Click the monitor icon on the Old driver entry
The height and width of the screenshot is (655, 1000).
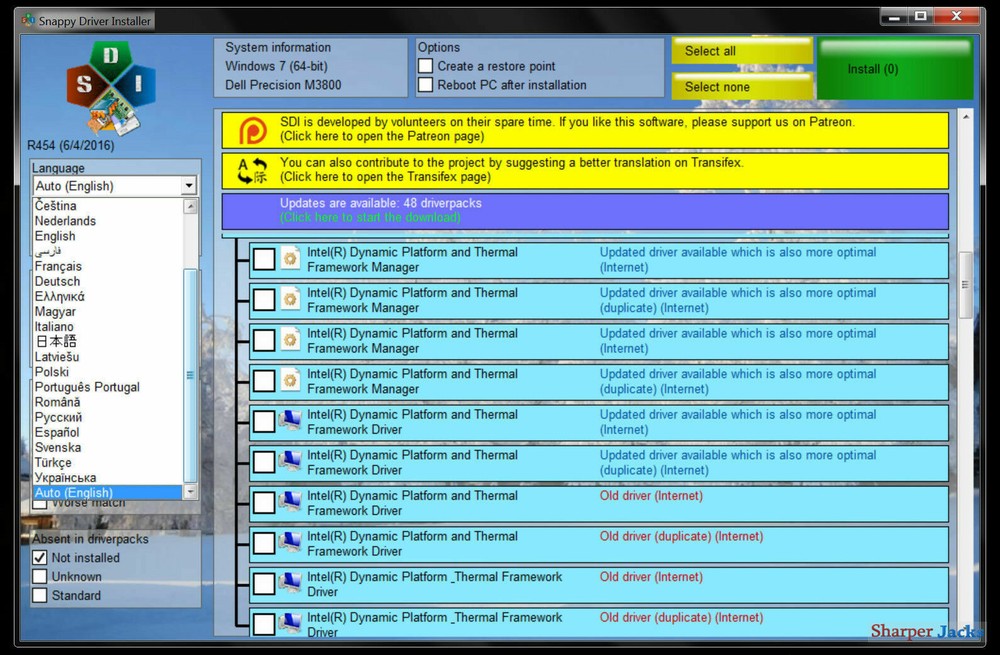tap(288, 502)
